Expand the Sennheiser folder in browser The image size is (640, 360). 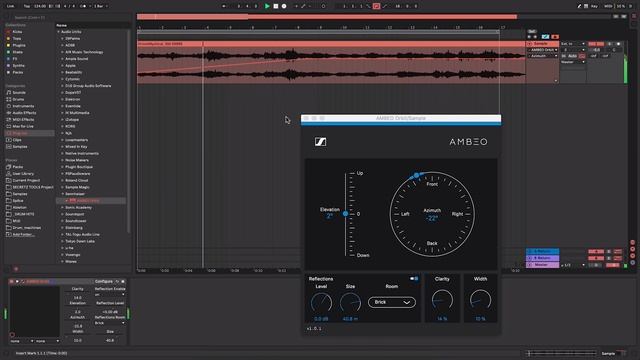coord(62,194)
